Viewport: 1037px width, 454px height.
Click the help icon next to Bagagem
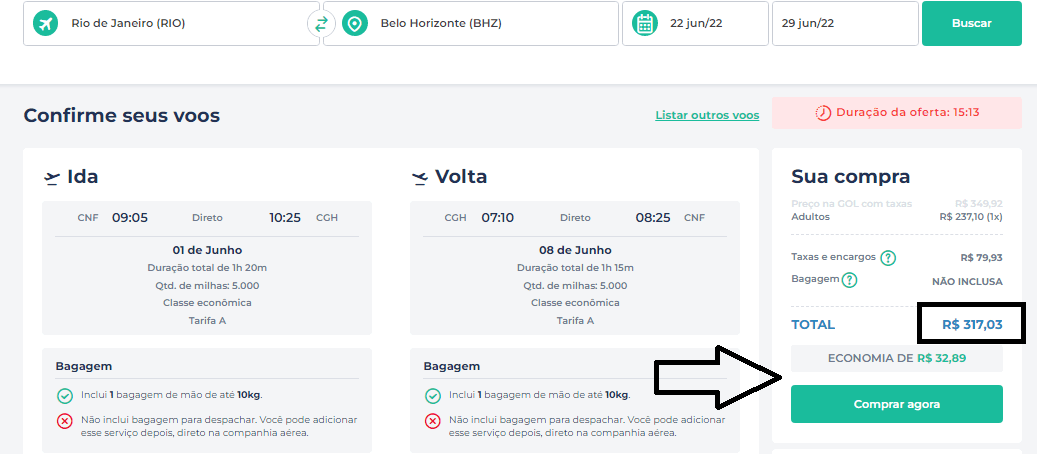[850, 280]
